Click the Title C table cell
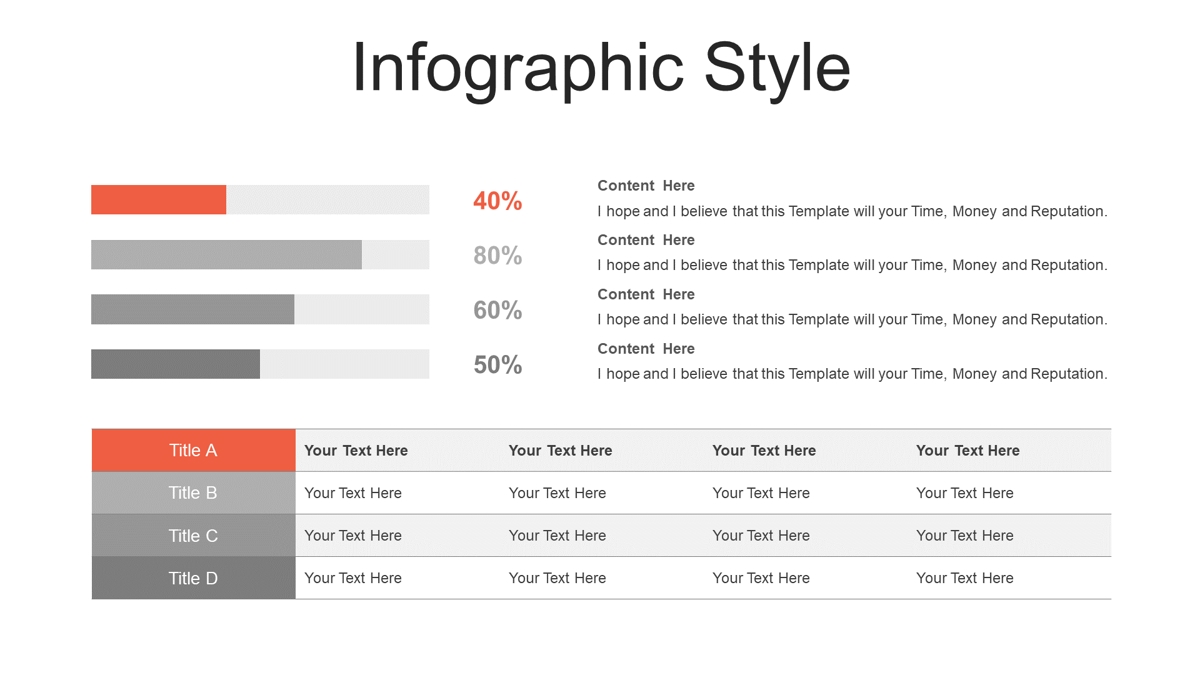This screenshot has width=1200, height=675. (193, 536)
